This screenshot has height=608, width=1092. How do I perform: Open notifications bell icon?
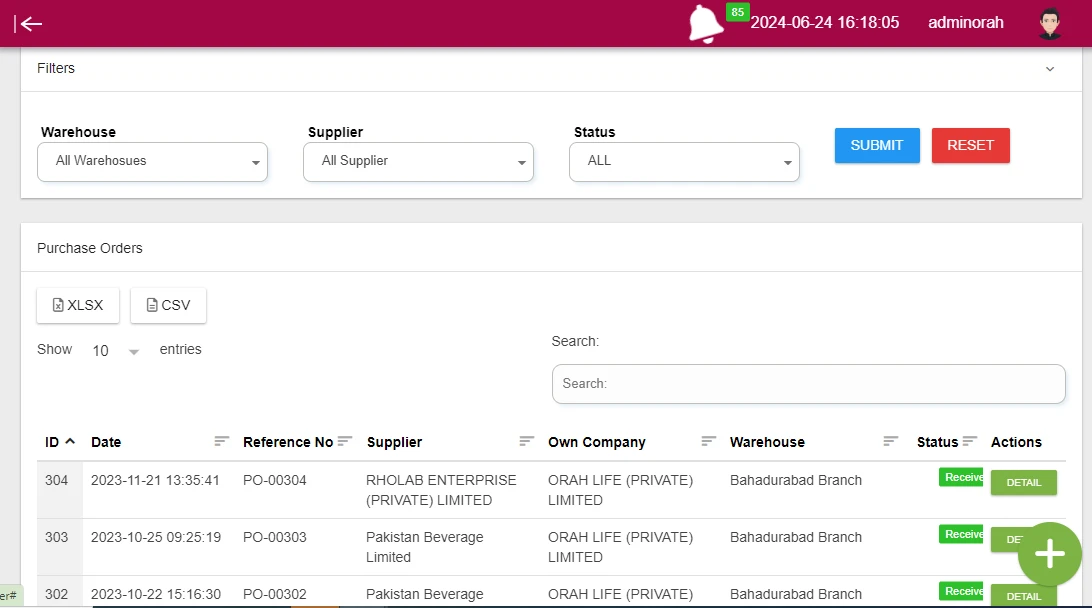click(705, 24)
